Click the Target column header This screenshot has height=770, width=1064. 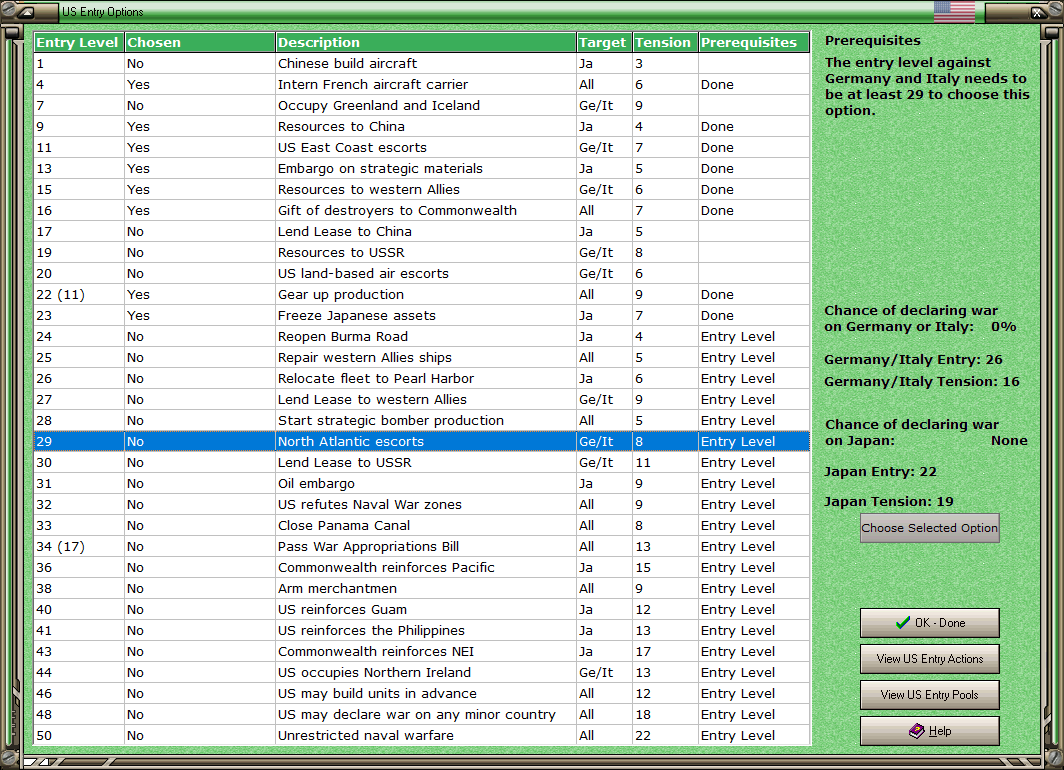coord(605,42)
